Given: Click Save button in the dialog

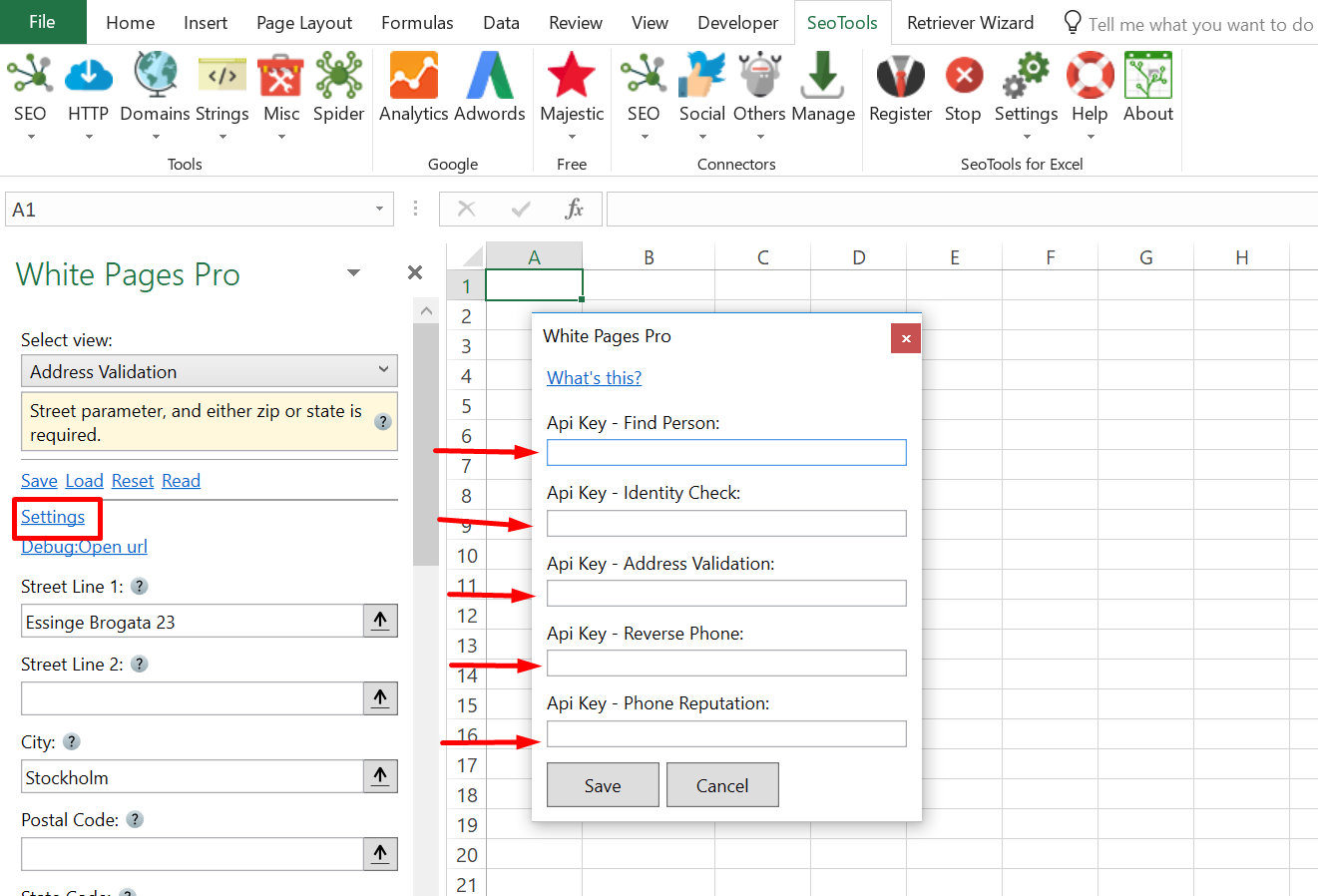Looking at the screenshot, I should coord(603,785).
